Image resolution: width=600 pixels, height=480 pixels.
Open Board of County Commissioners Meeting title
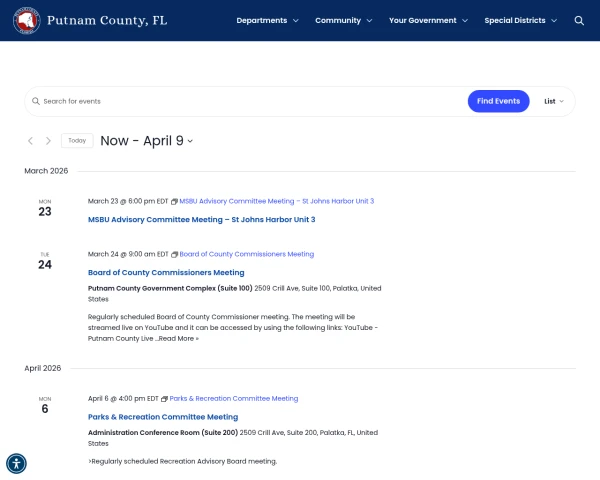click(166, 272)
